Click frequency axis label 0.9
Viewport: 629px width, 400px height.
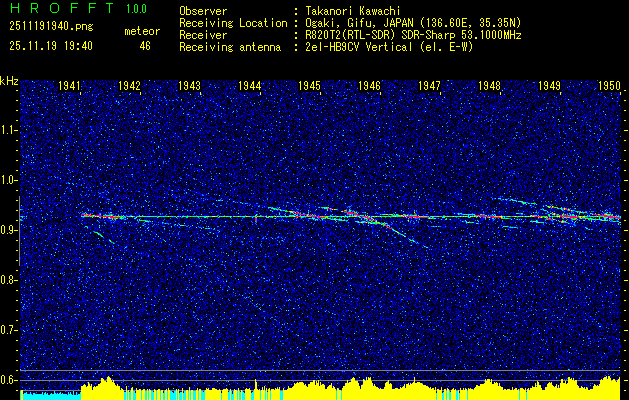coord(9,230)
